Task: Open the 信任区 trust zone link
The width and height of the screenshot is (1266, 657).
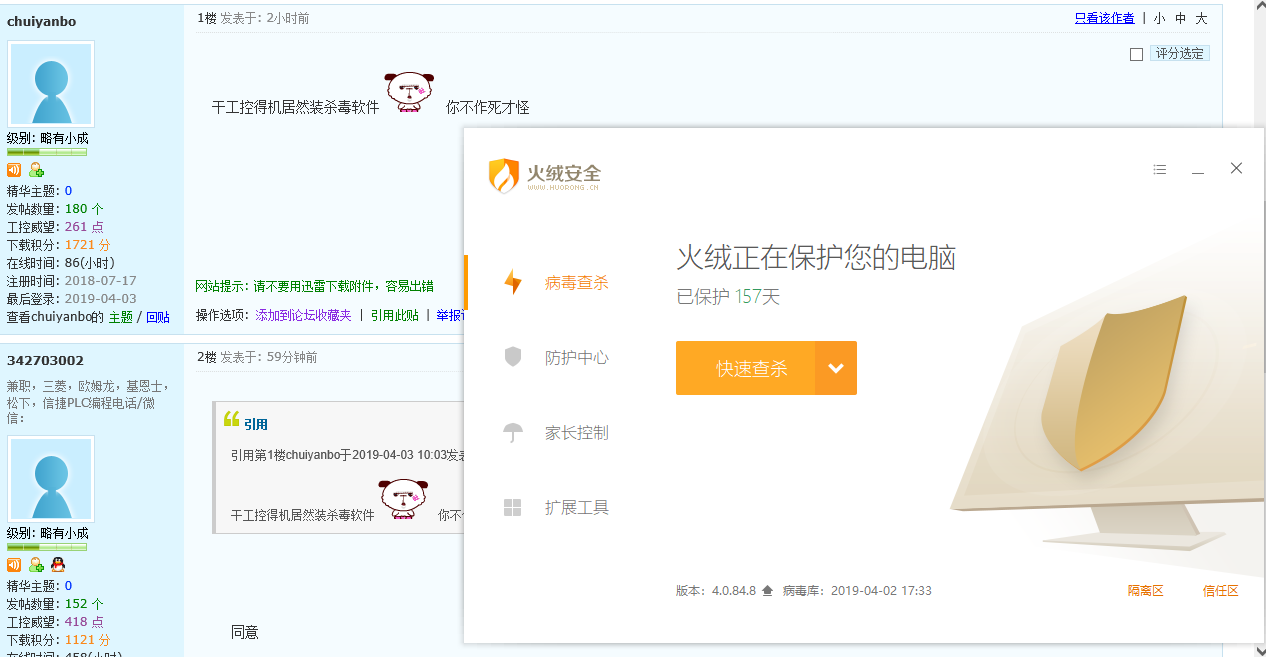Action: 1220,591
